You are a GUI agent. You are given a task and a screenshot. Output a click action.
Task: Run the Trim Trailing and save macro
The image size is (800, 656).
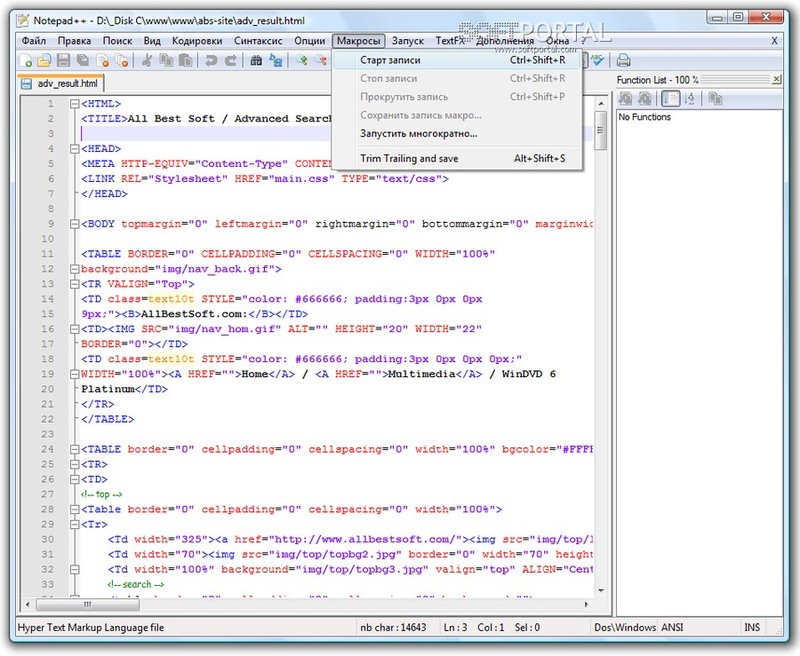(457, 159)
